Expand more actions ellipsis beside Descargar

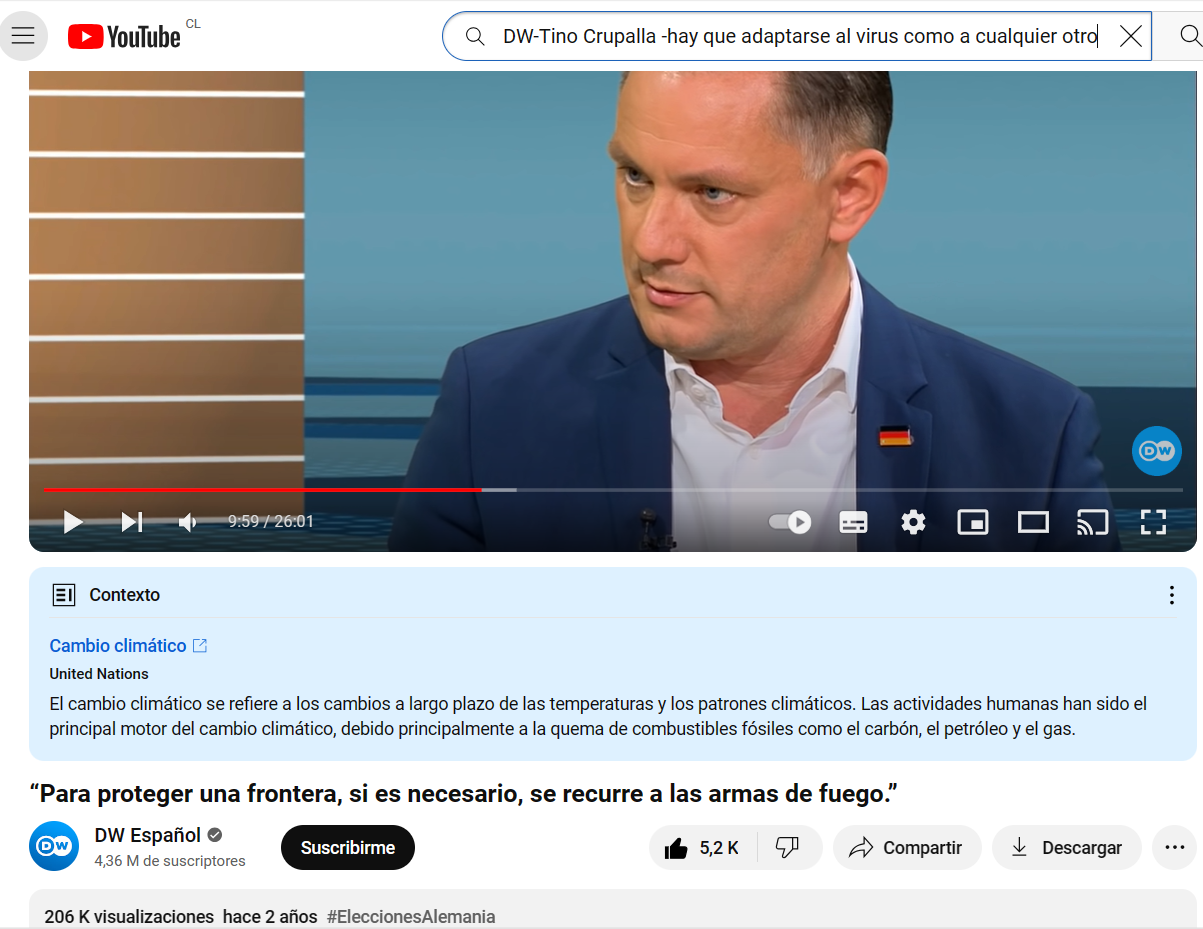pyautogui.click(x=1174, y=848)
